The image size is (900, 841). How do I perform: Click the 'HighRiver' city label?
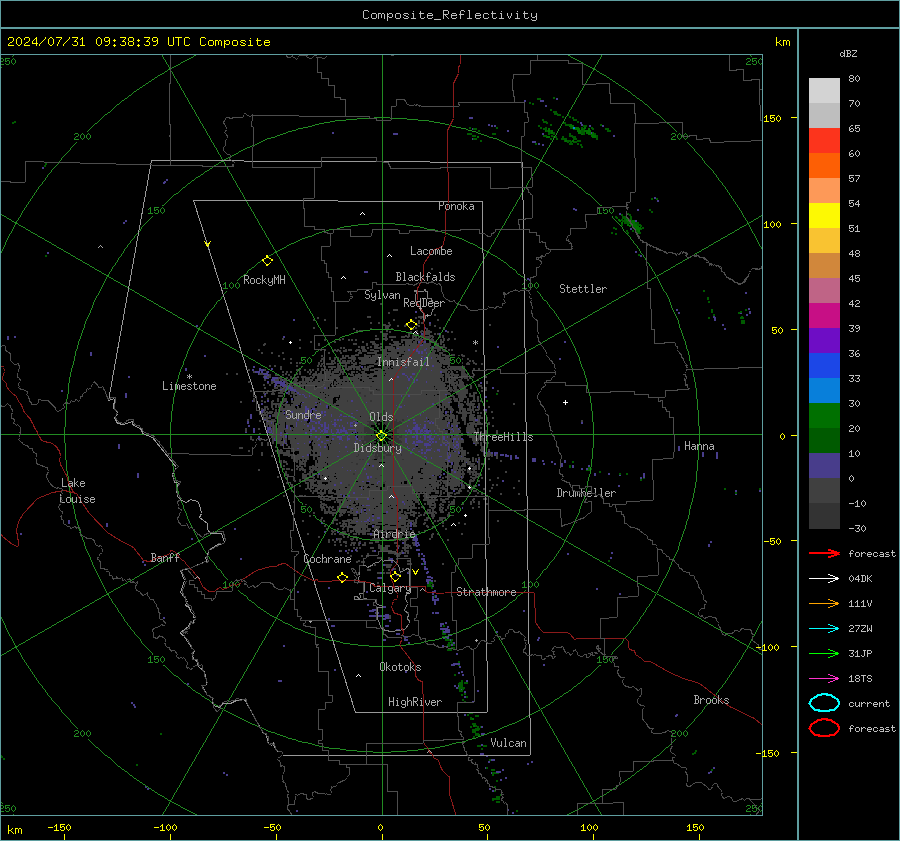tap(415, 702)
